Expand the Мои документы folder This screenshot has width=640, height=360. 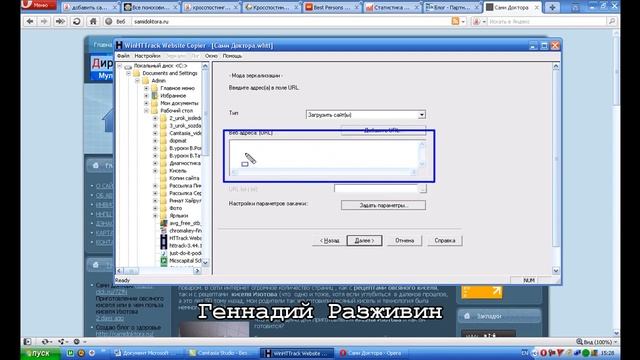(x=146, y=103)
